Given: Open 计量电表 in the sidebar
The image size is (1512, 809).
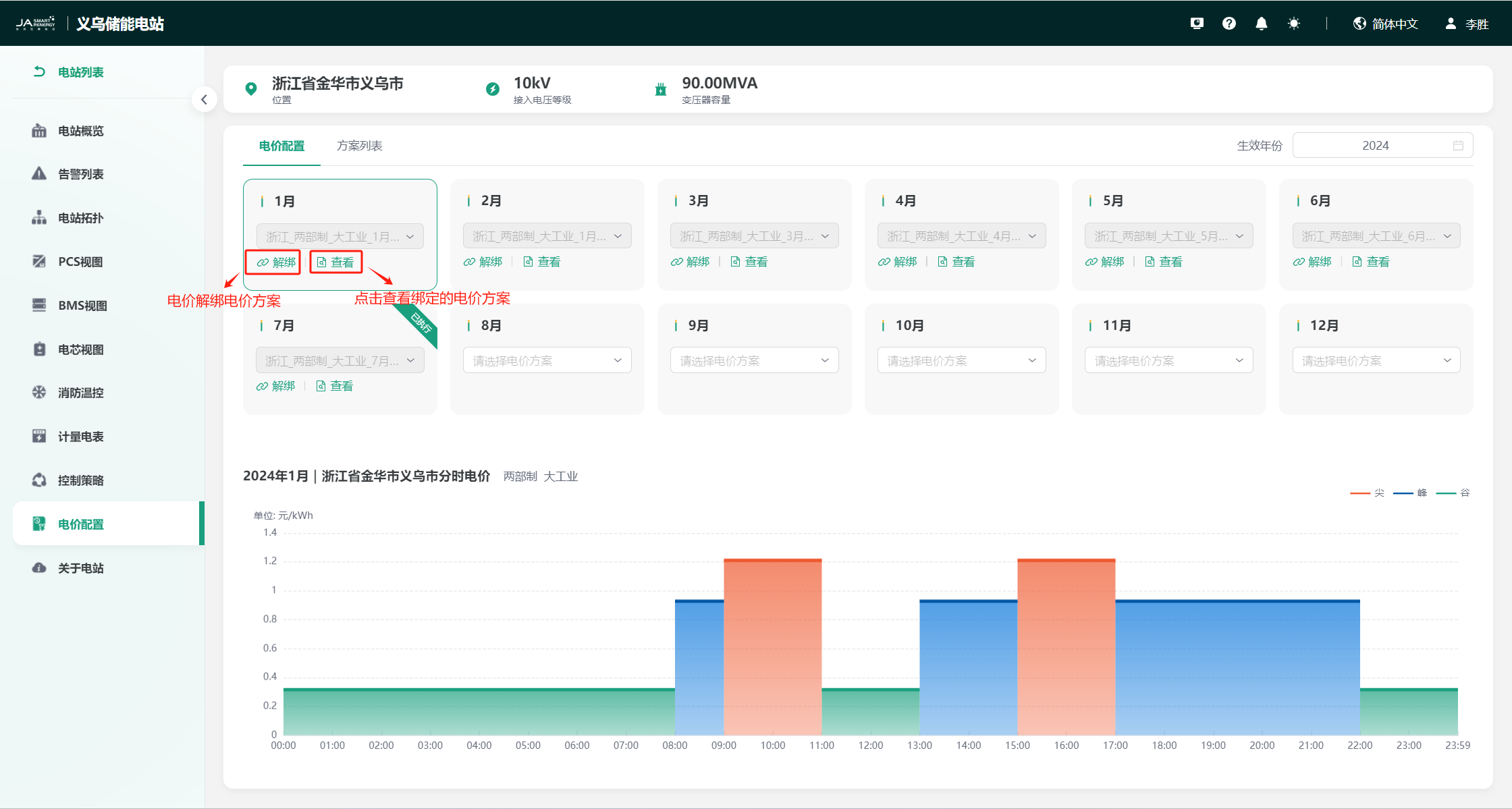Looking at the screenshot, I should point(80,437).
